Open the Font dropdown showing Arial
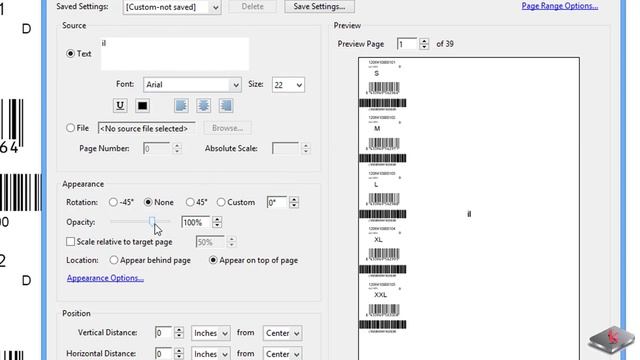The width and height of the screenshot is (640, 360). [x=192, y=84]
